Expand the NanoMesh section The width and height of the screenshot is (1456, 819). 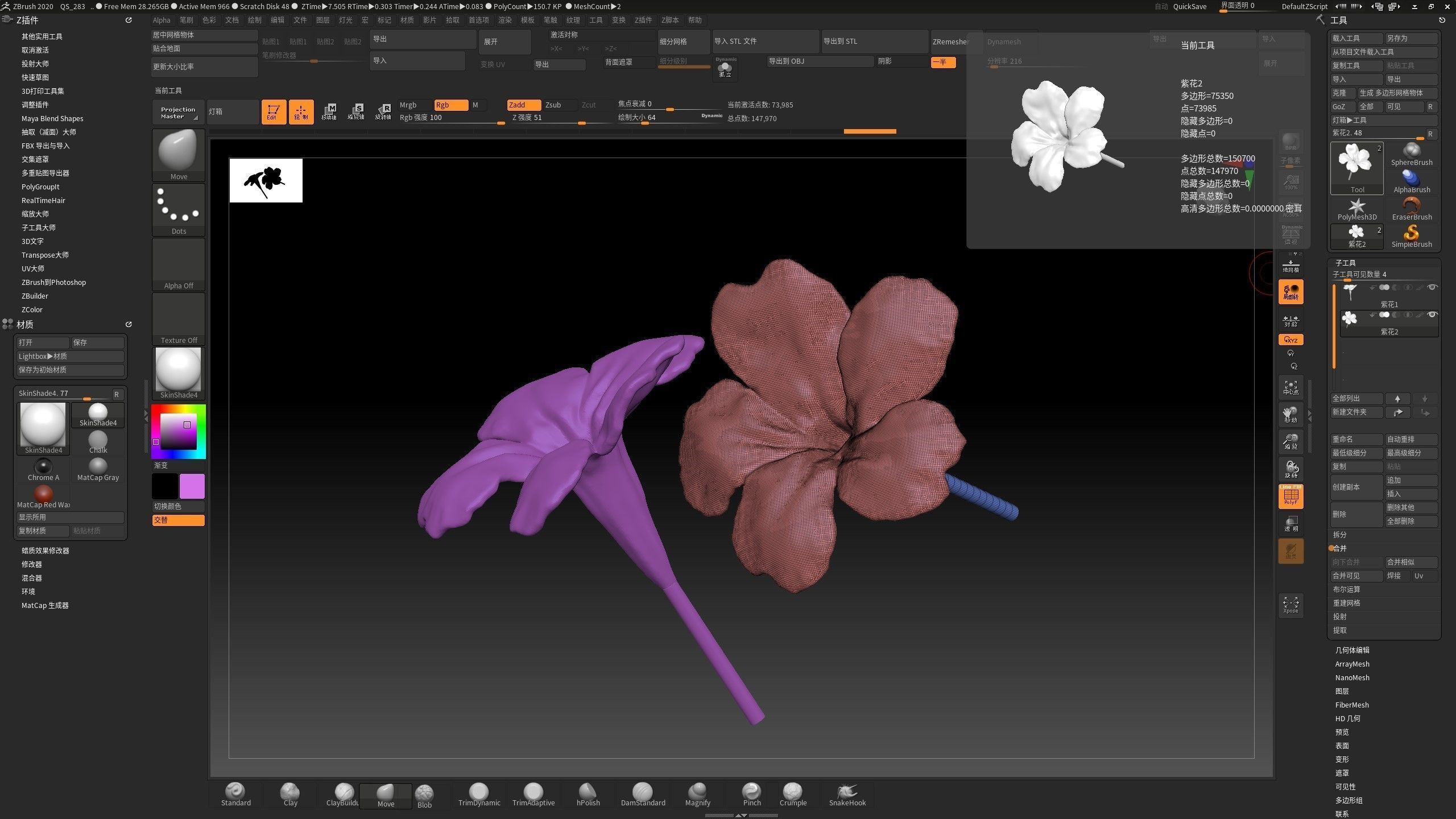1352,677
